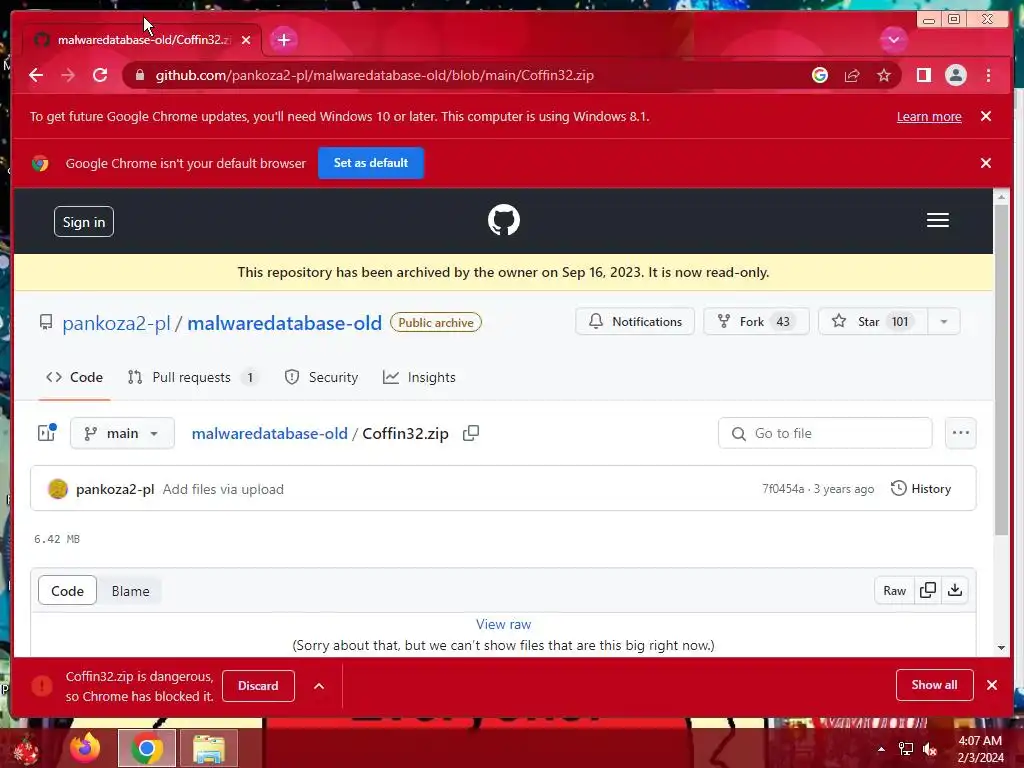The image size is (1024, 768).
Task: Open File Explorer from the taskbar
Action: pos(208,748)
